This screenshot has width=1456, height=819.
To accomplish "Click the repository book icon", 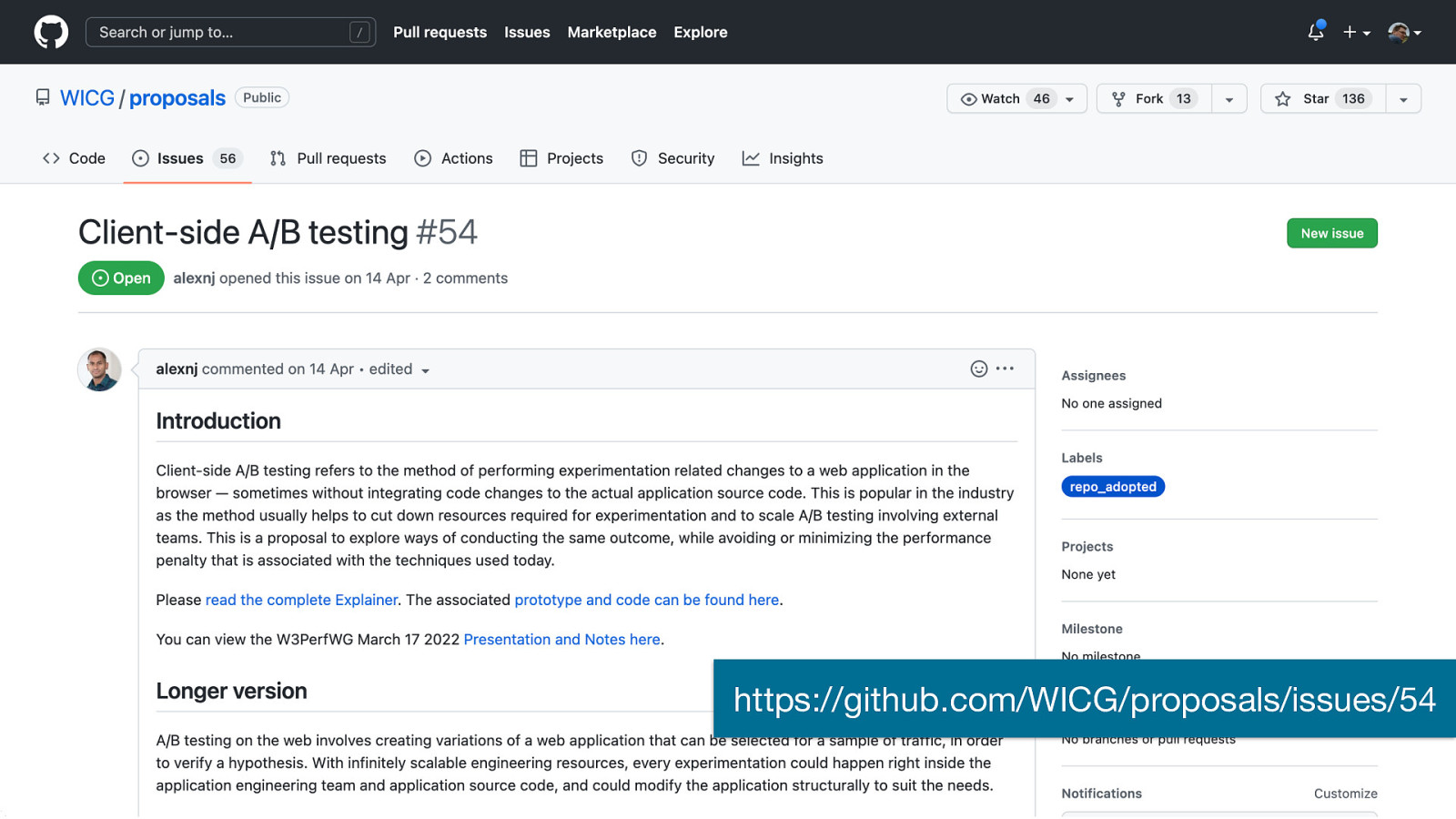I will [43, 97].
